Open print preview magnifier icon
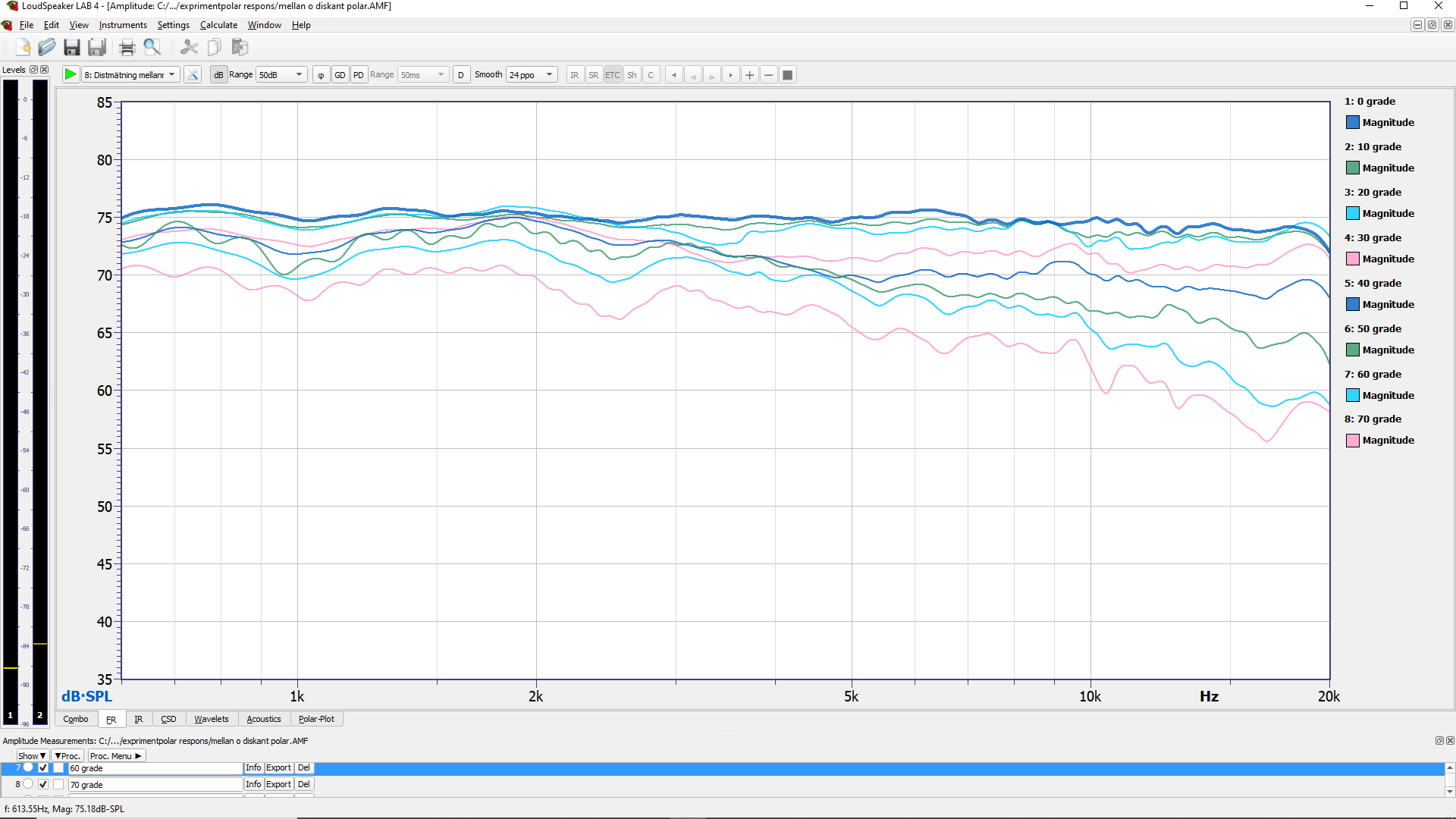The width and height of the screenshot is (1456, 819). tap(152, 47)
